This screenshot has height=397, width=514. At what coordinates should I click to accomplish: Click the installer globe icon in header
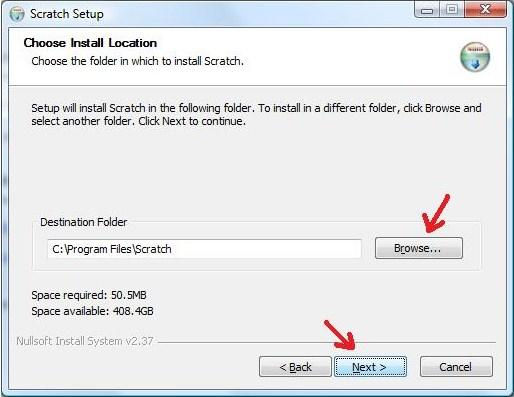point(475,57)
